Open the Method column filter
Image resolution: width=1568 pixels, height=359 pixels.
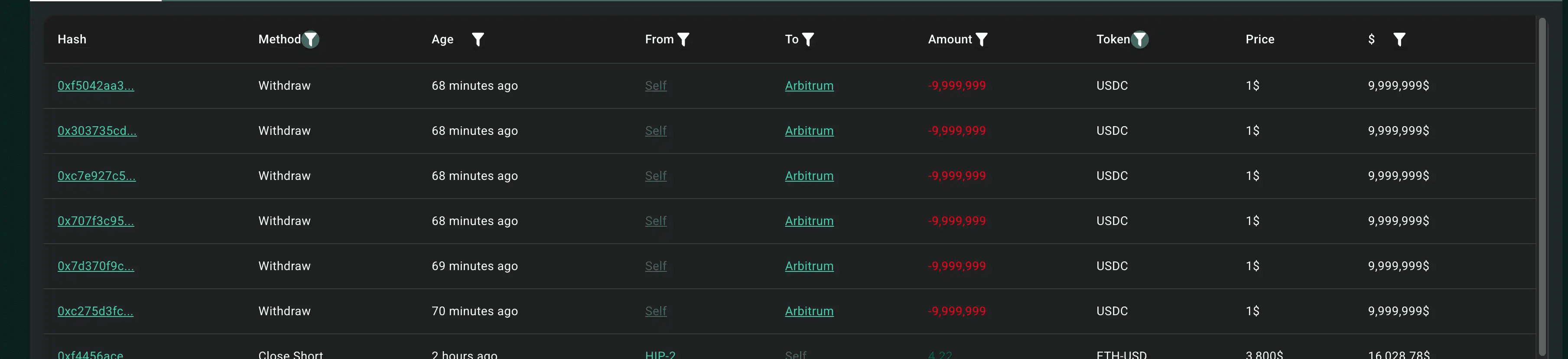[x=310, y=39]
